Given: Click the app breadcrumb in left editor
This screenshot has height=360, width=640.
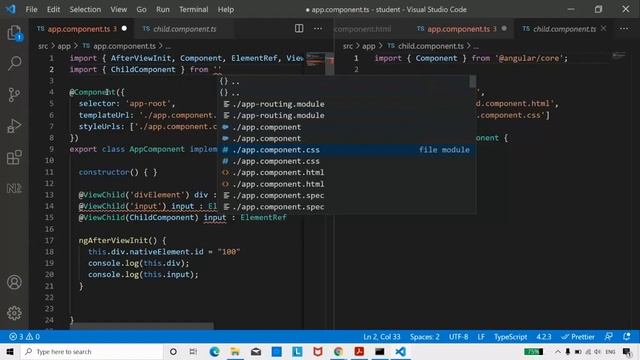Looking at the screenshot, I should click(x=64, y=46).
